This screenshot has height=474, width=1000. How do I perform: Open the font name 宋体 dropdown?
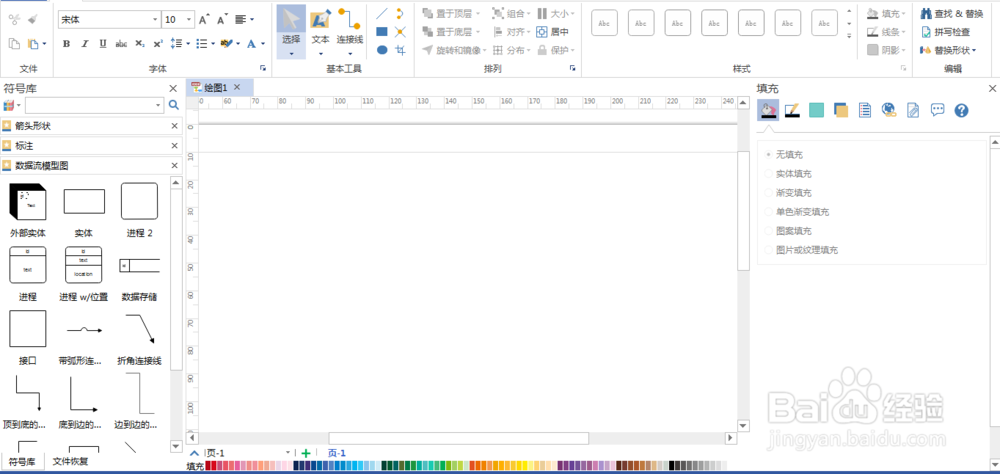[x=155, y=20]
